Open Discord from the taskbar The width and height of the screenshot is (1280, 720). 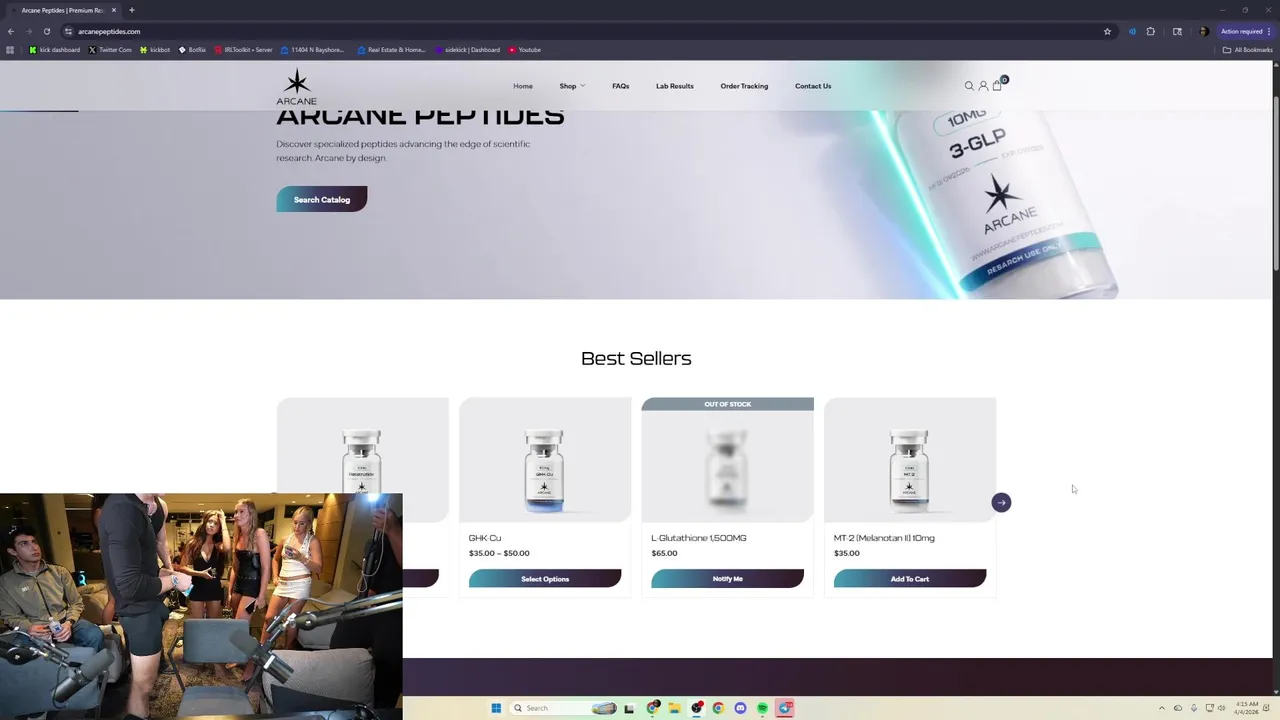click(740, 708)
